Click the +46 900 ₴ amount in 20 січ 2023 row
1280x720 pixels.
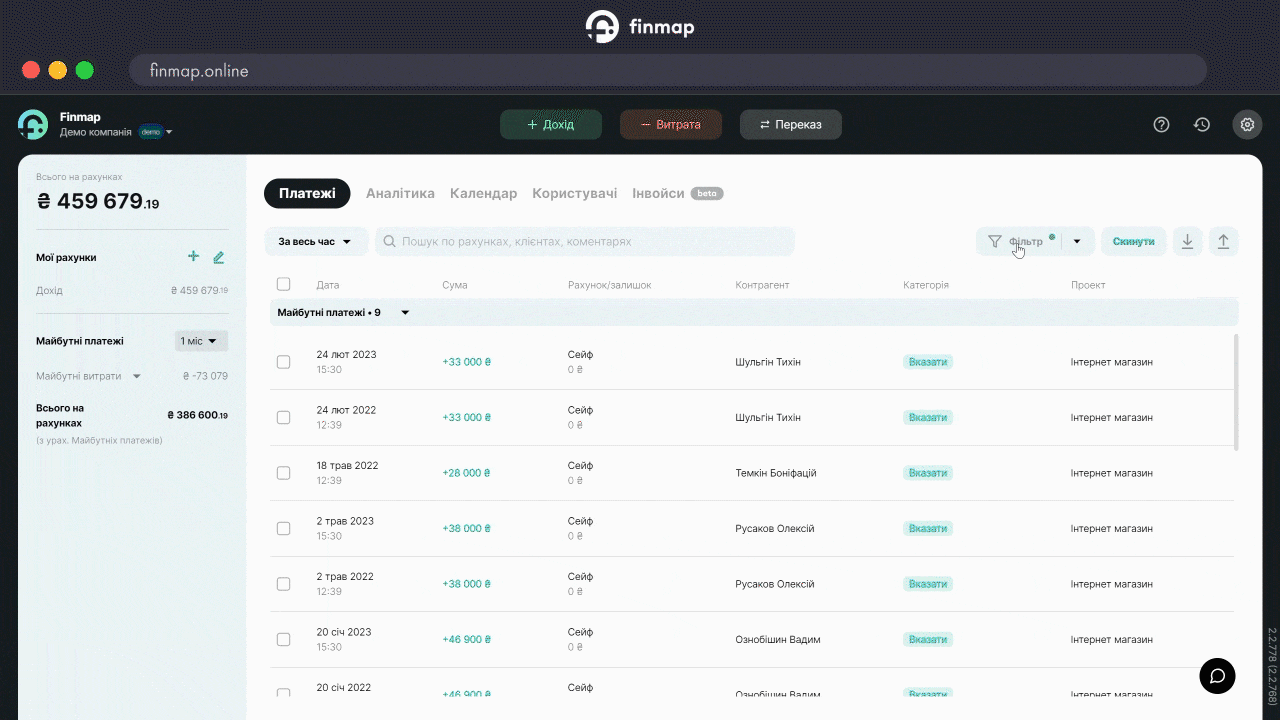tap(467, 639)
